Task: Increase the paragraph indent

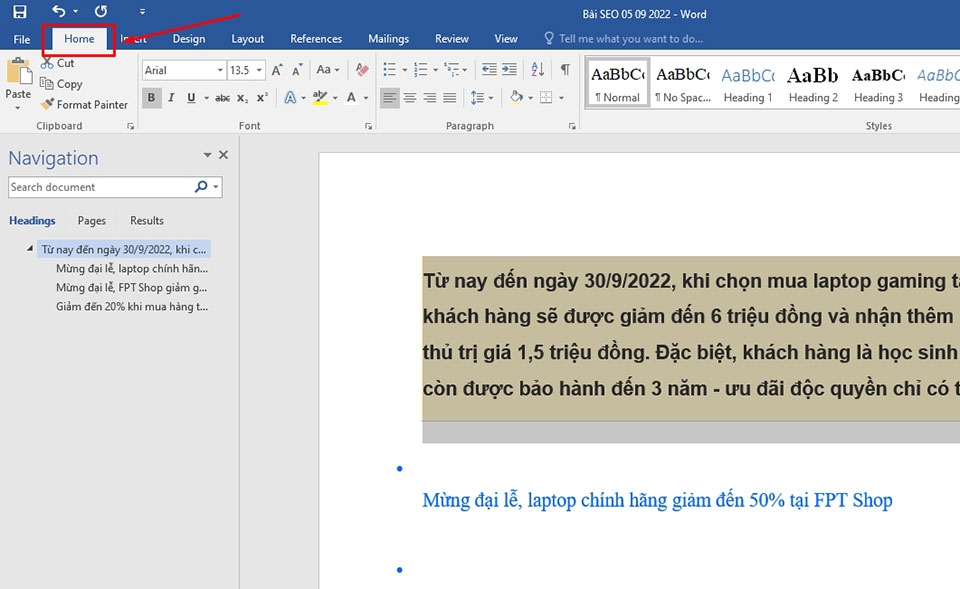Action: tap(509, 69)
